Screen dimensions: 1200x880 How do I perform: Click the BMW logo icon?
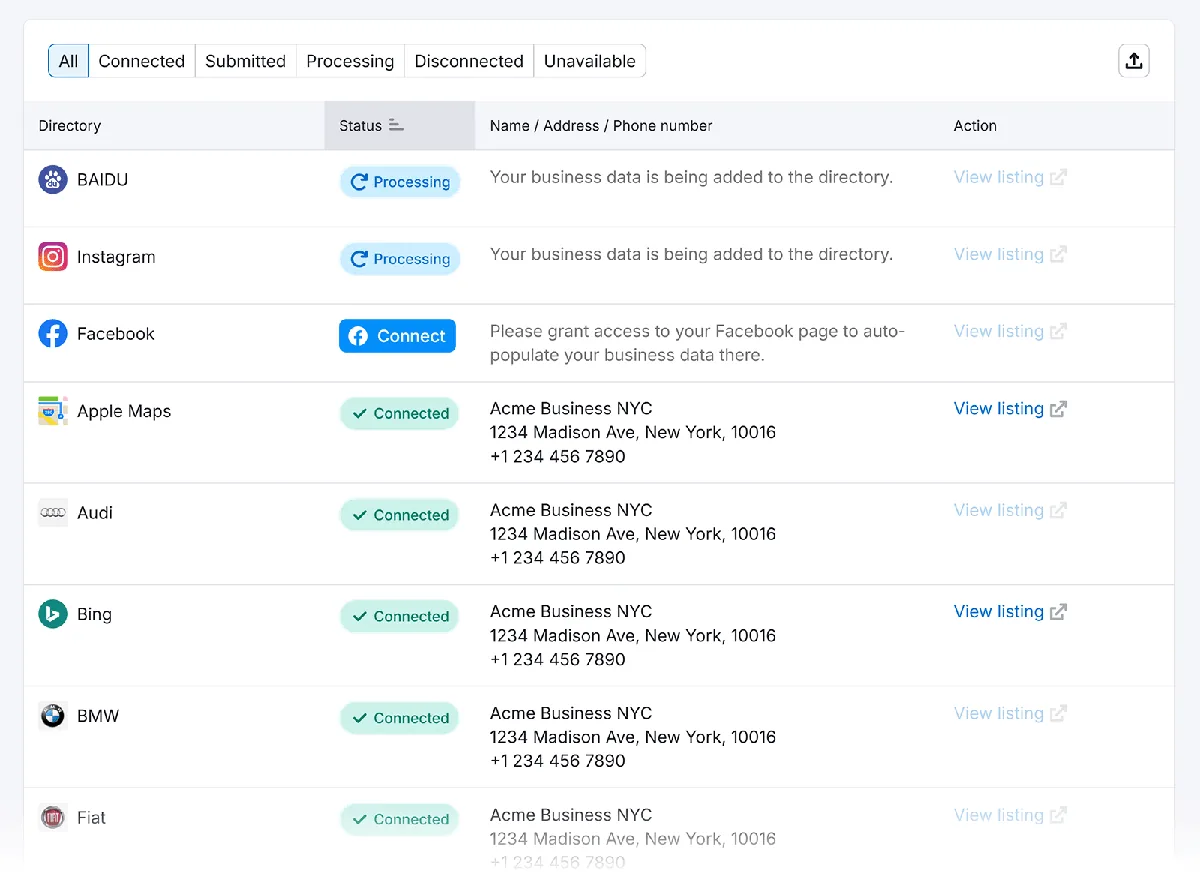[53, 716]
